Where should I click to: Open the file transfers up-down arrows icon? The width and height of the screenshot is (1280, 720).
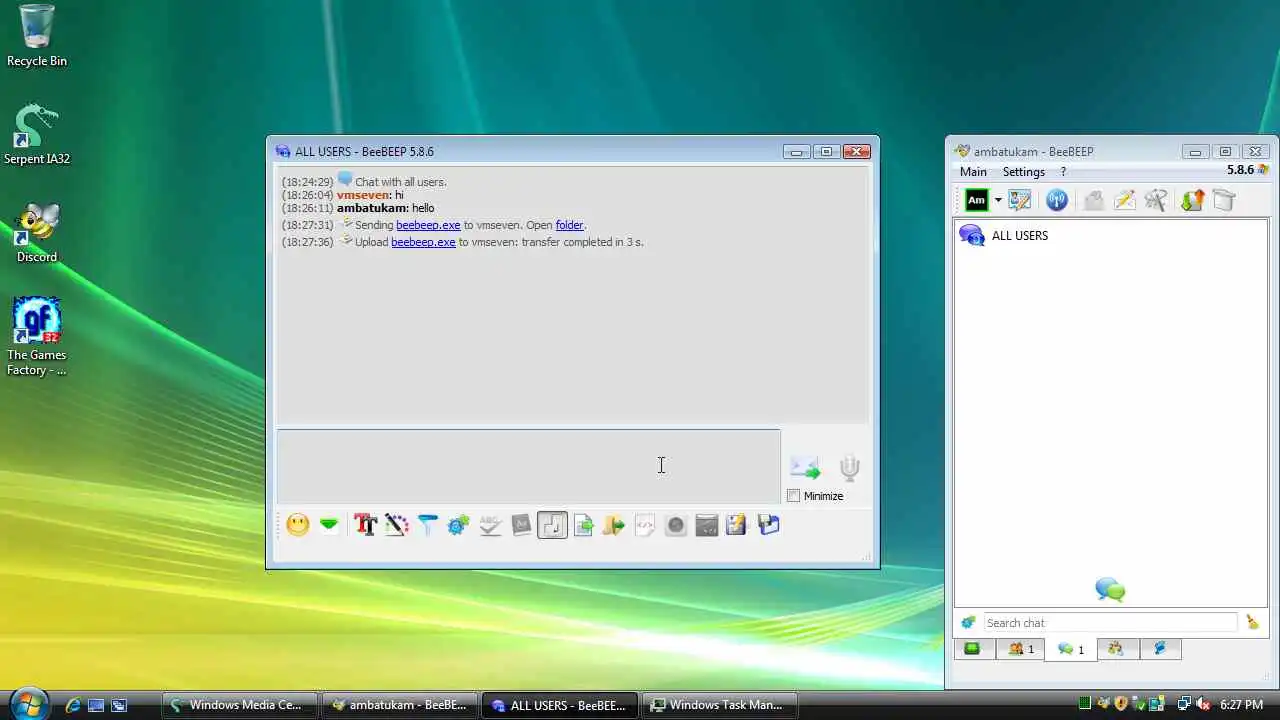tap(1192, 200)
